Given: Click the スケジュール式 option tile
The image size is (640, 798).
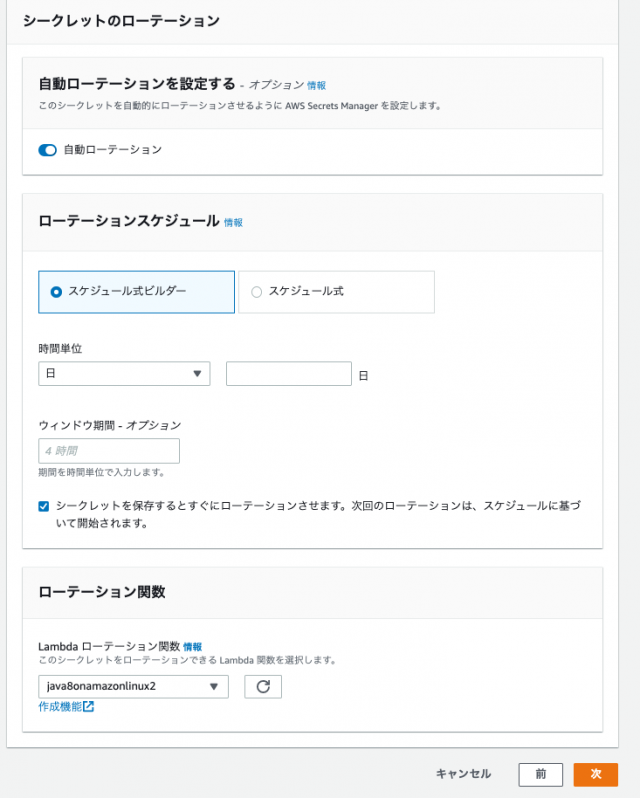Looking at the screenshot, I should pos(336,292).
